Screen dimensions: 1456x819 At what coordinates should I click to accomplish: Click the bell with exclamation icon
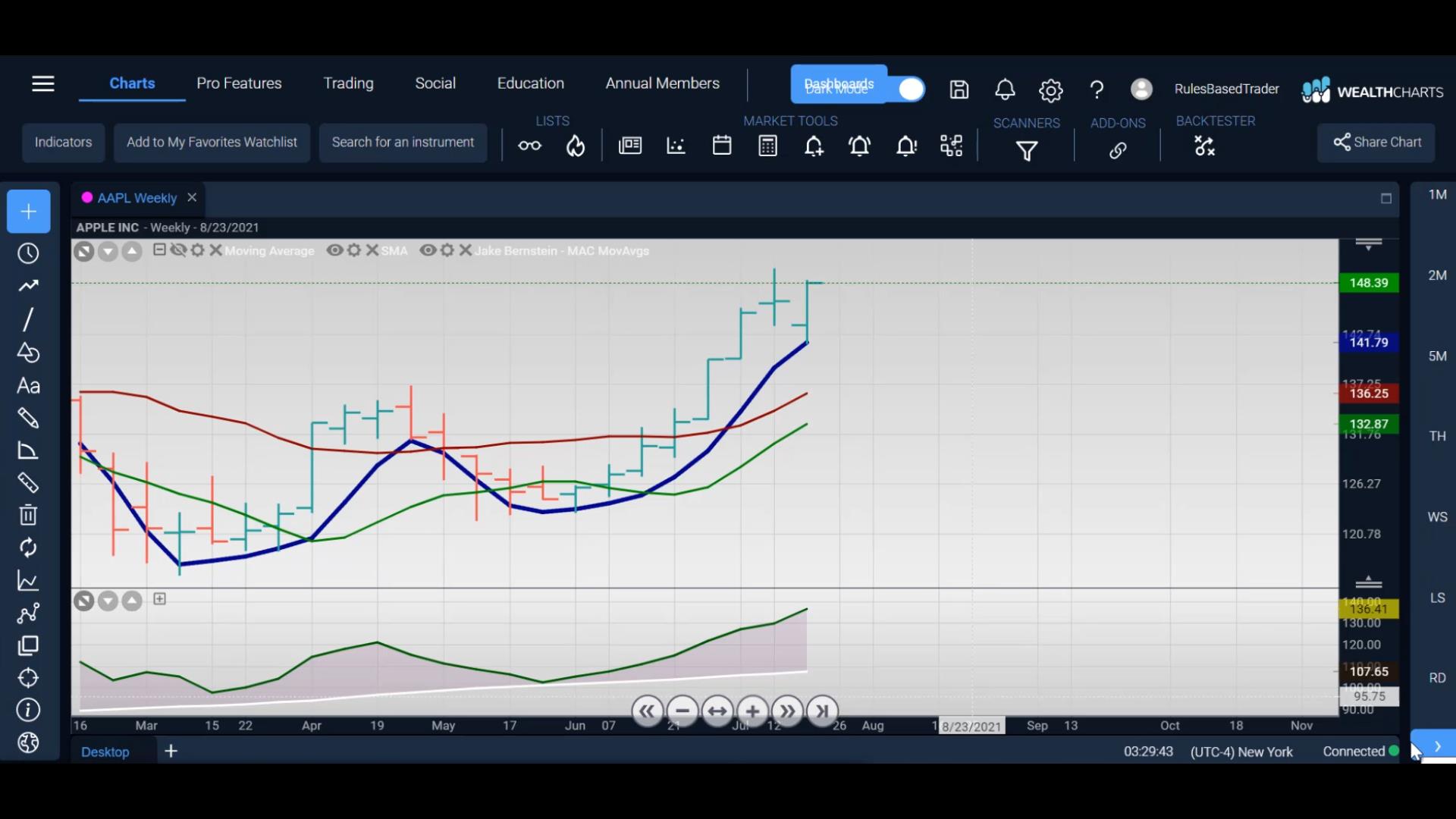coord(906,146)
